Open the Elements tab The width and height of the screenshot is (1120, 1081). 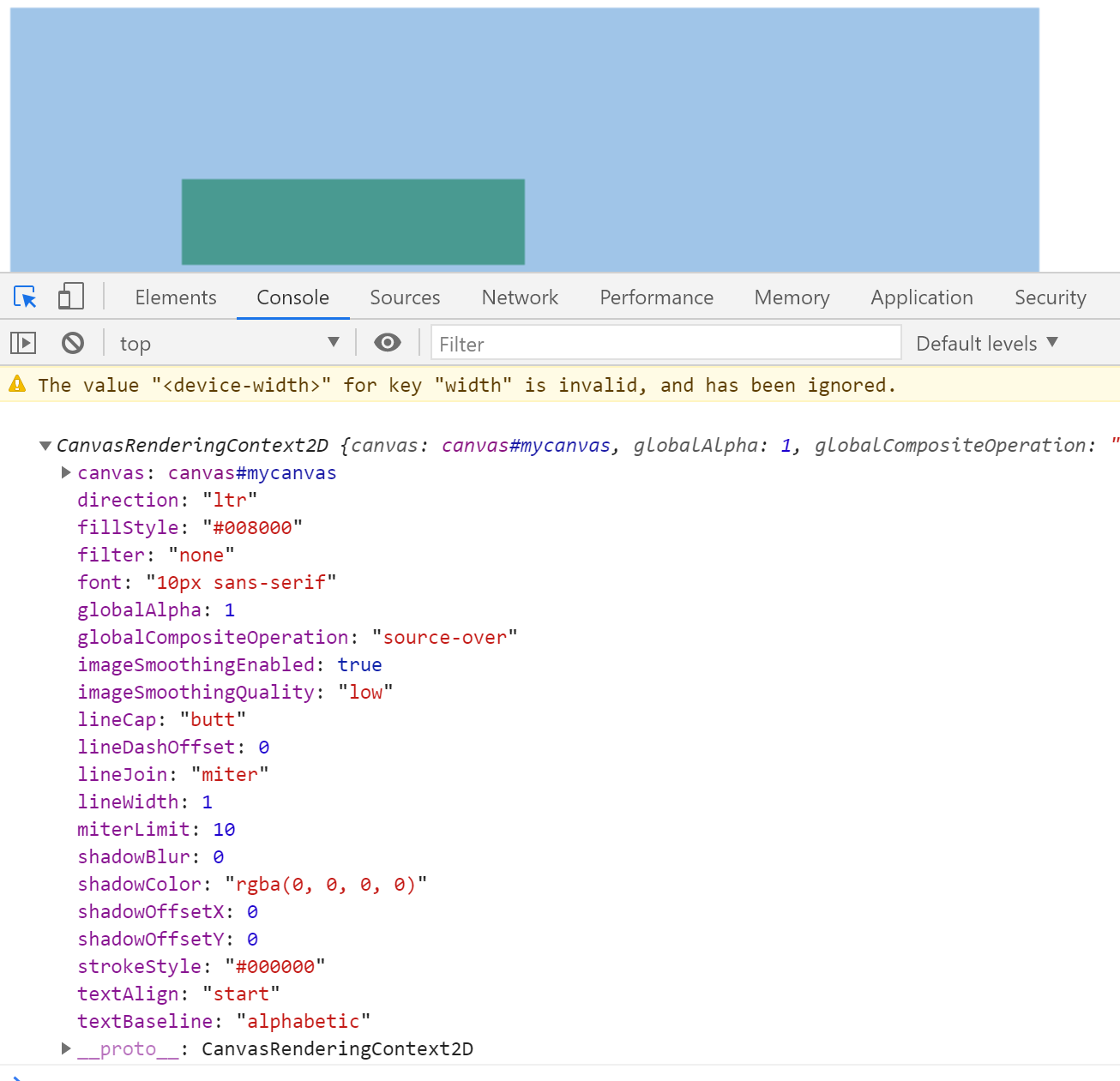pos(176,297)
